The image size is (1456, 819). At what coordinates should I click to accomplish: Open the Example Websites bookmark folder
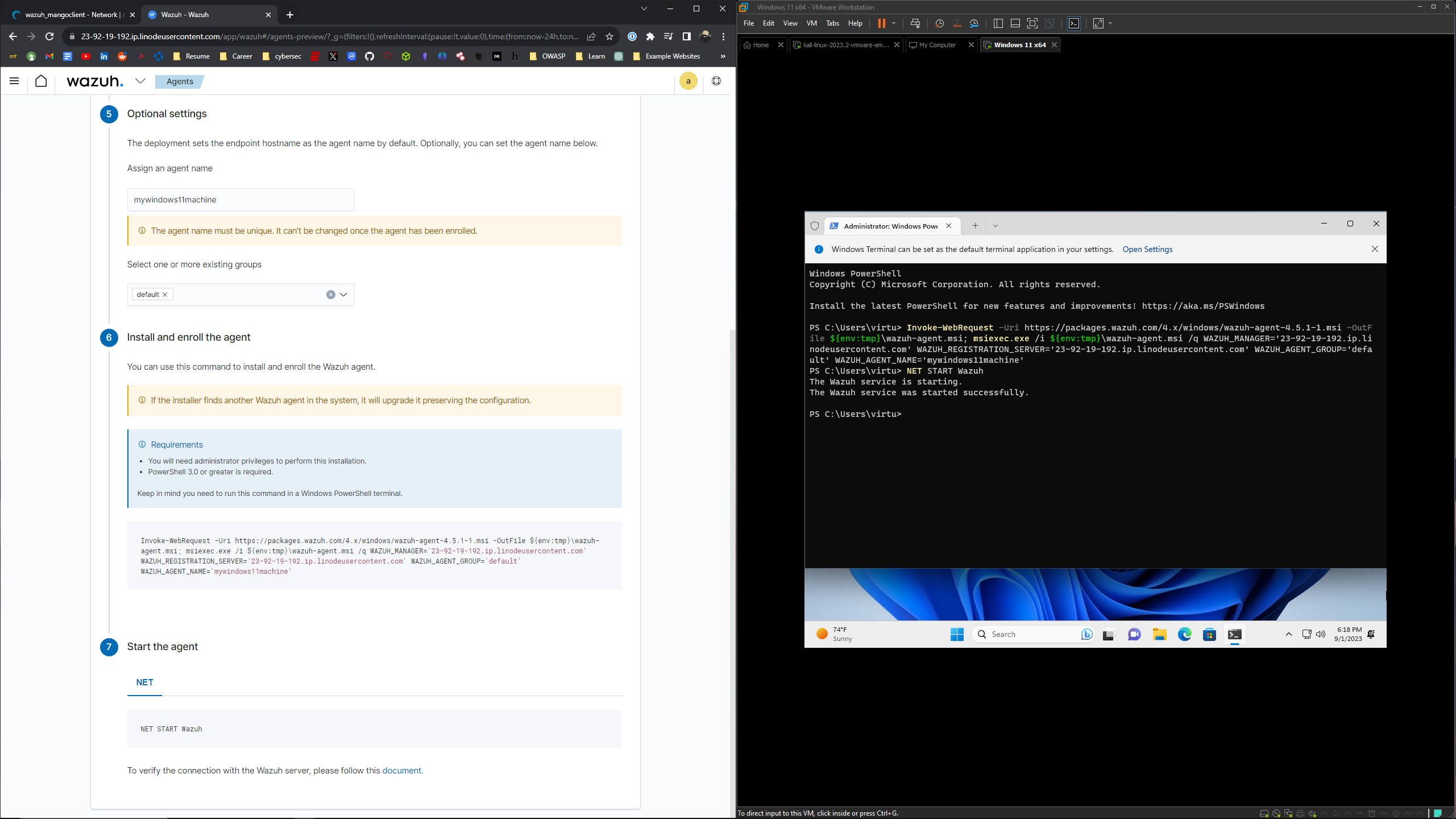coord(666,56)
